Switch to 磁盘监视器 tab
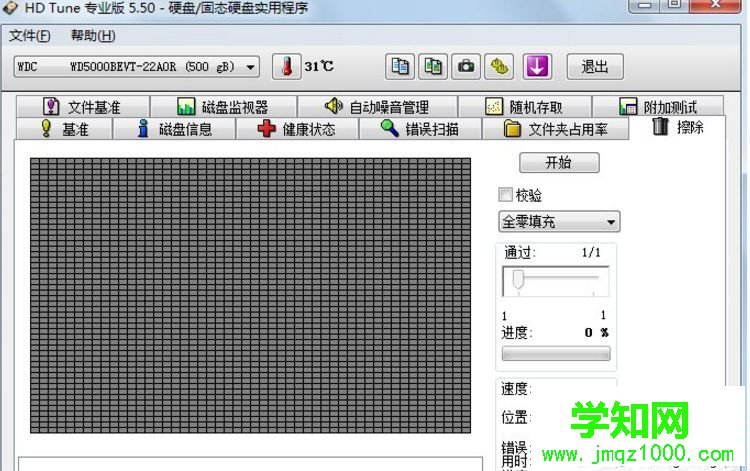This screenshot has width=750, height=471. pyautogui.click(x=223, y=106)
